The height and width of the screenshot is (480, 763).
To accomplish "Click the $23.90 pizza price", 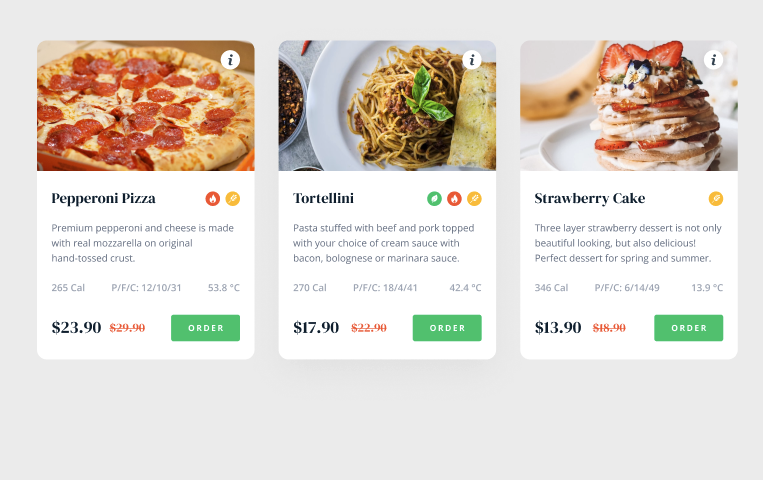I will [76, 327].
